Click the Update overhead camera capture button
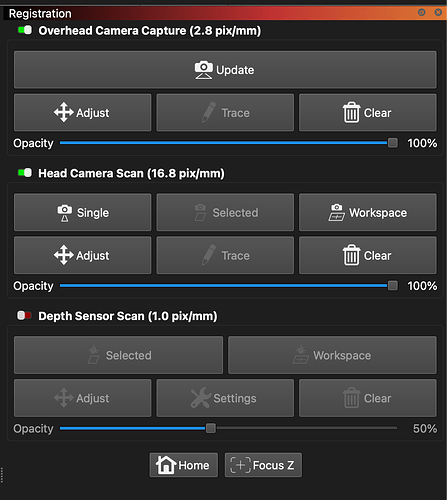Image resolution: width=447 pixels, height=500 pixels. [x=225, y=70]
